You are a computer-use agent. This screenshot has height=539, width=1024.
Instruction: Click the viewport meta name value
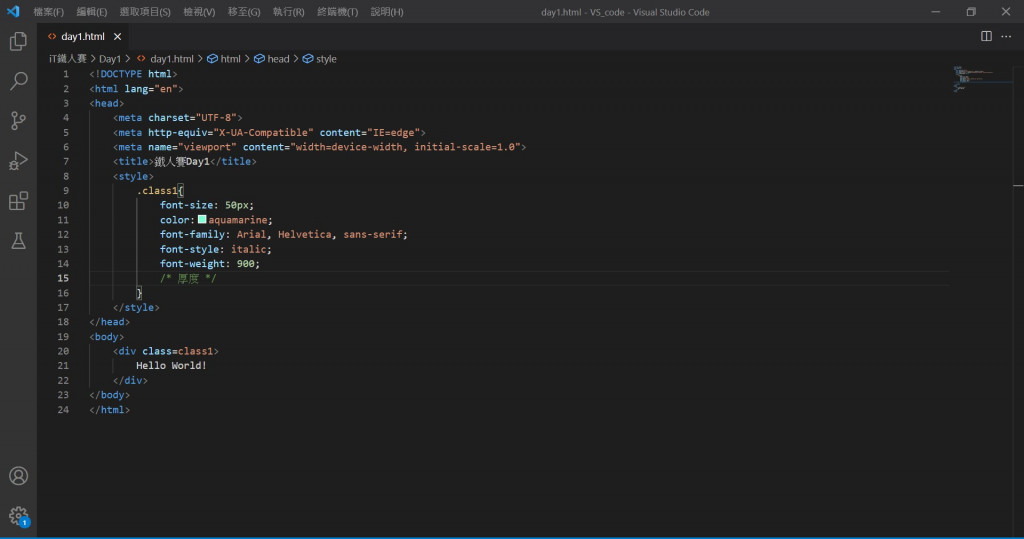207,147
